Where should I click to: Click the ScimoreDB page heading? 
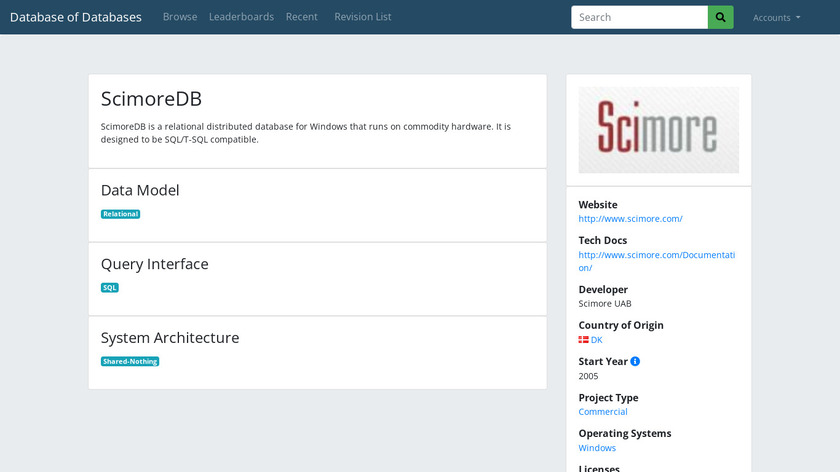coord(151,99)
